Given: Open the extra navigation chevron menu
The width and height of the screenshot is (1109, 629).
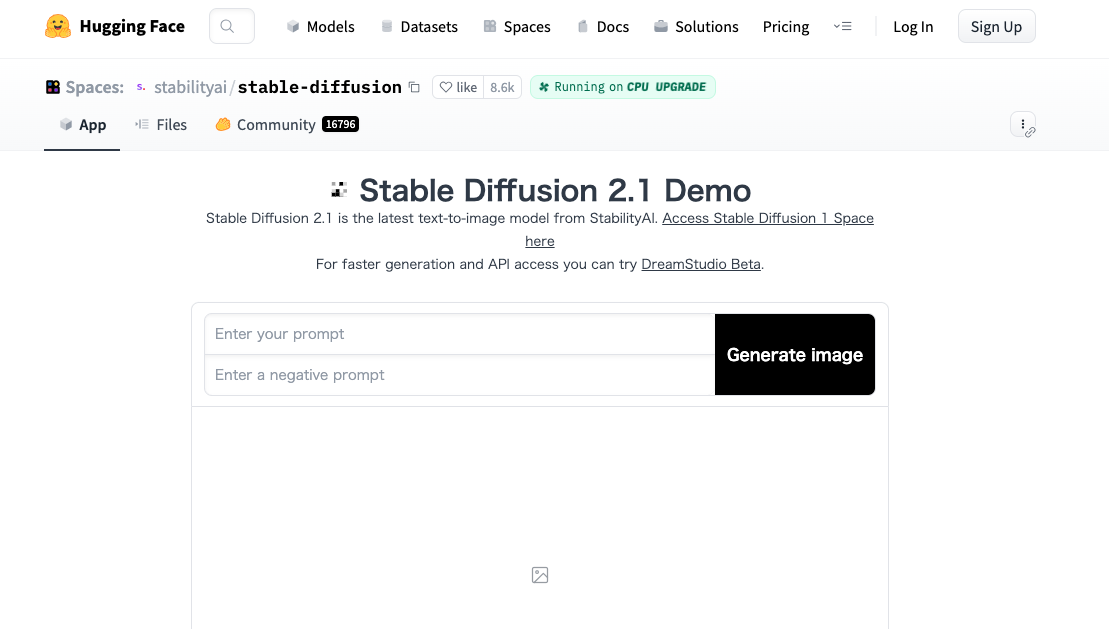Looking at the screenshot, I should coord(843,27).
